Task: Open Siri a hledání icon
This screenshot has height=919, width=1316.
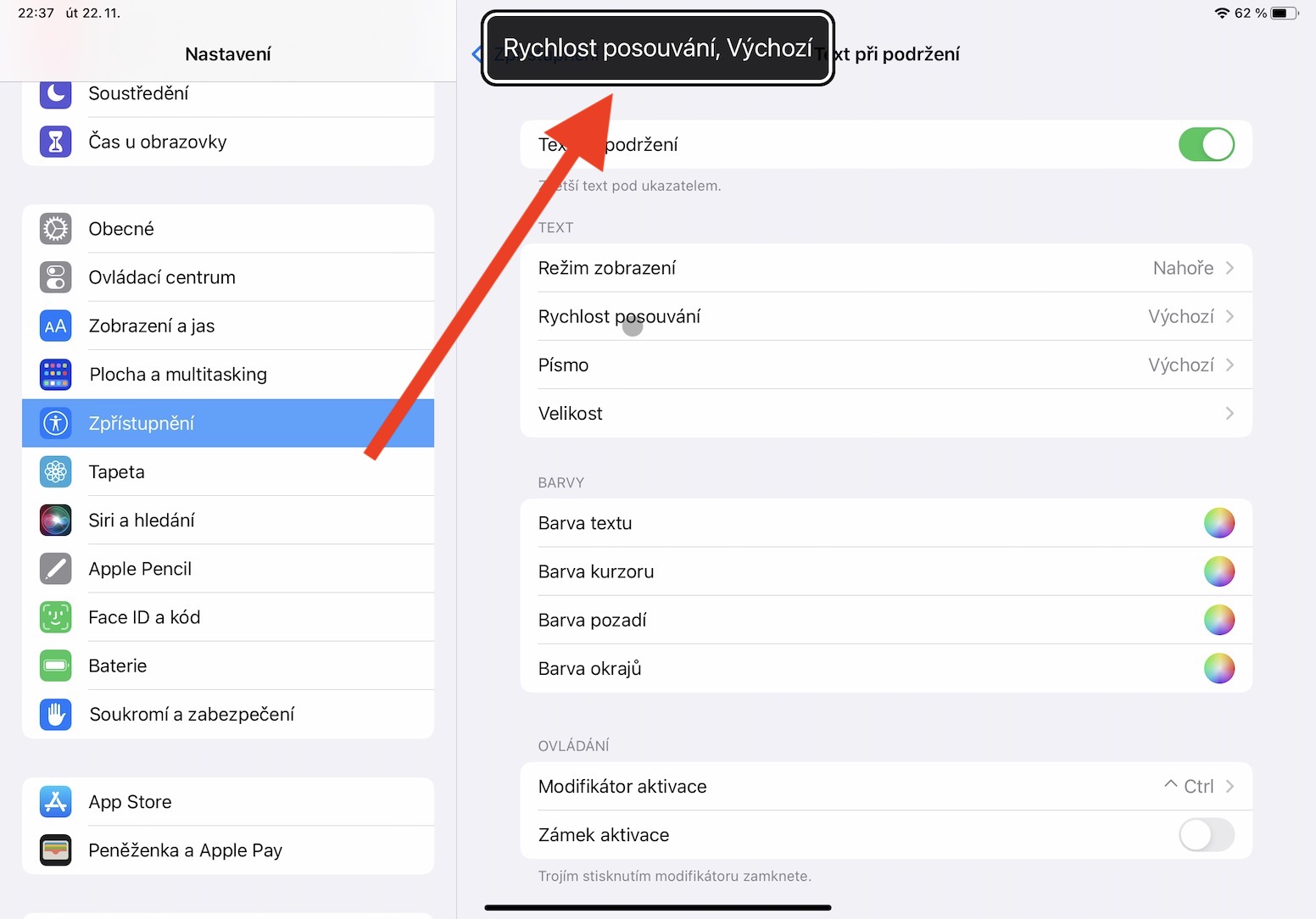Action: pyautogui.click(x=56, y=521)
